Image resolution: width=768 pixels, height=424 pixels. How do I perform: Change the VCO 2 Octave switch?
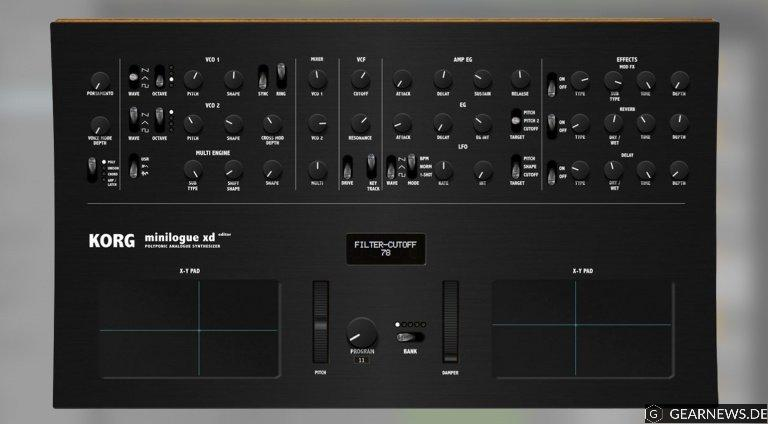(x=160, y=120)
